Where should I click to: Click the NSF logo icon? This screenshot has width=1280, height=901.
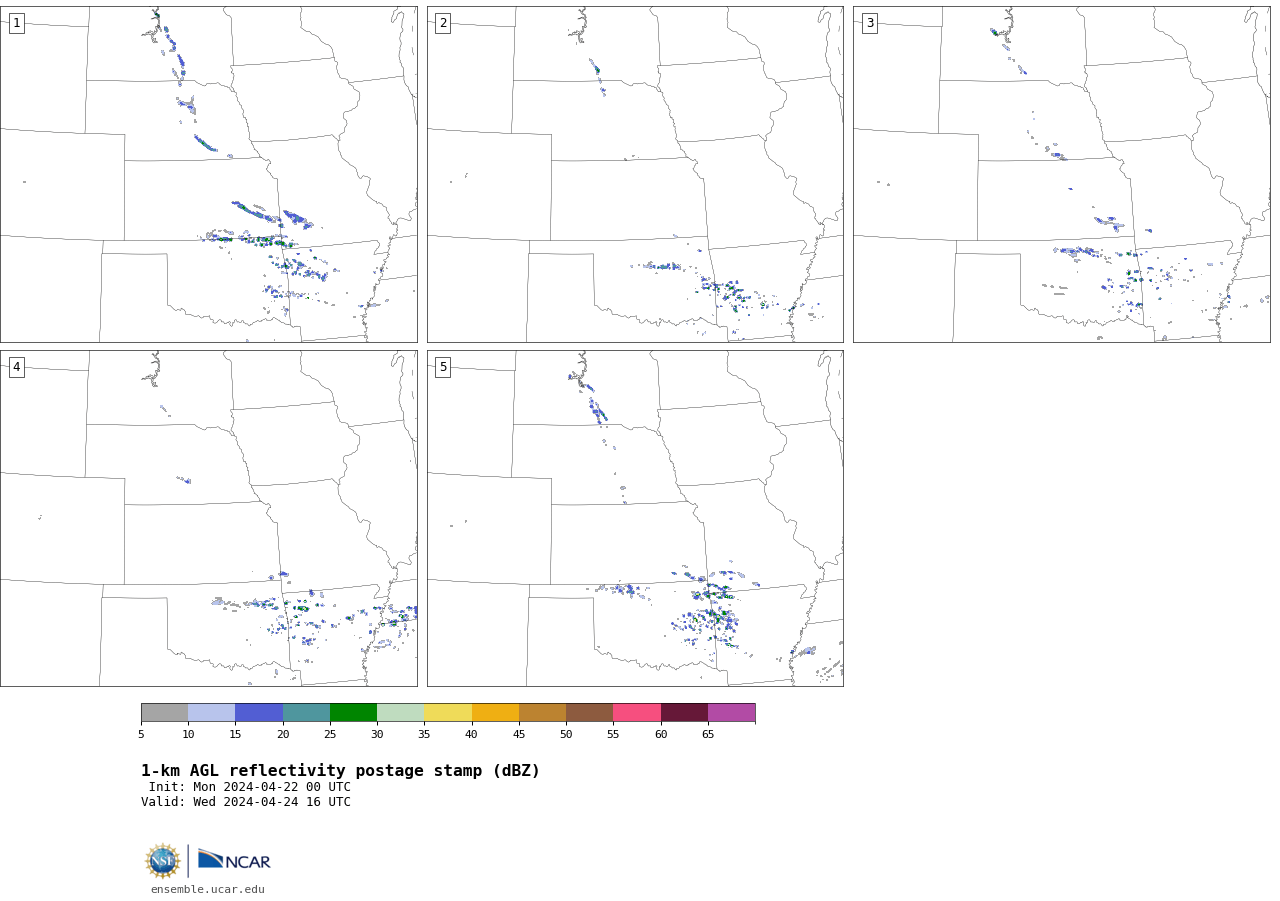163,861
